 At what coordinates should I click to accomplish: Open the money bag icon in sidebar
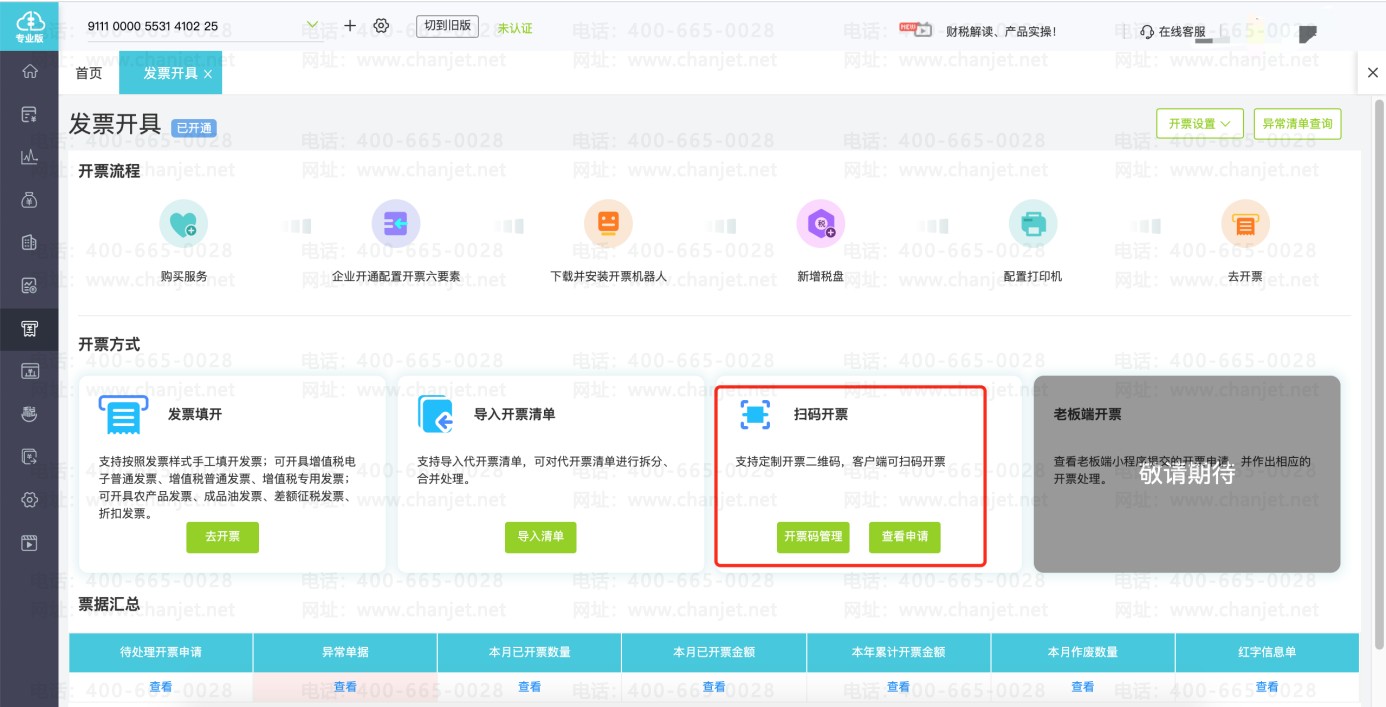click(x=29, y=200)
